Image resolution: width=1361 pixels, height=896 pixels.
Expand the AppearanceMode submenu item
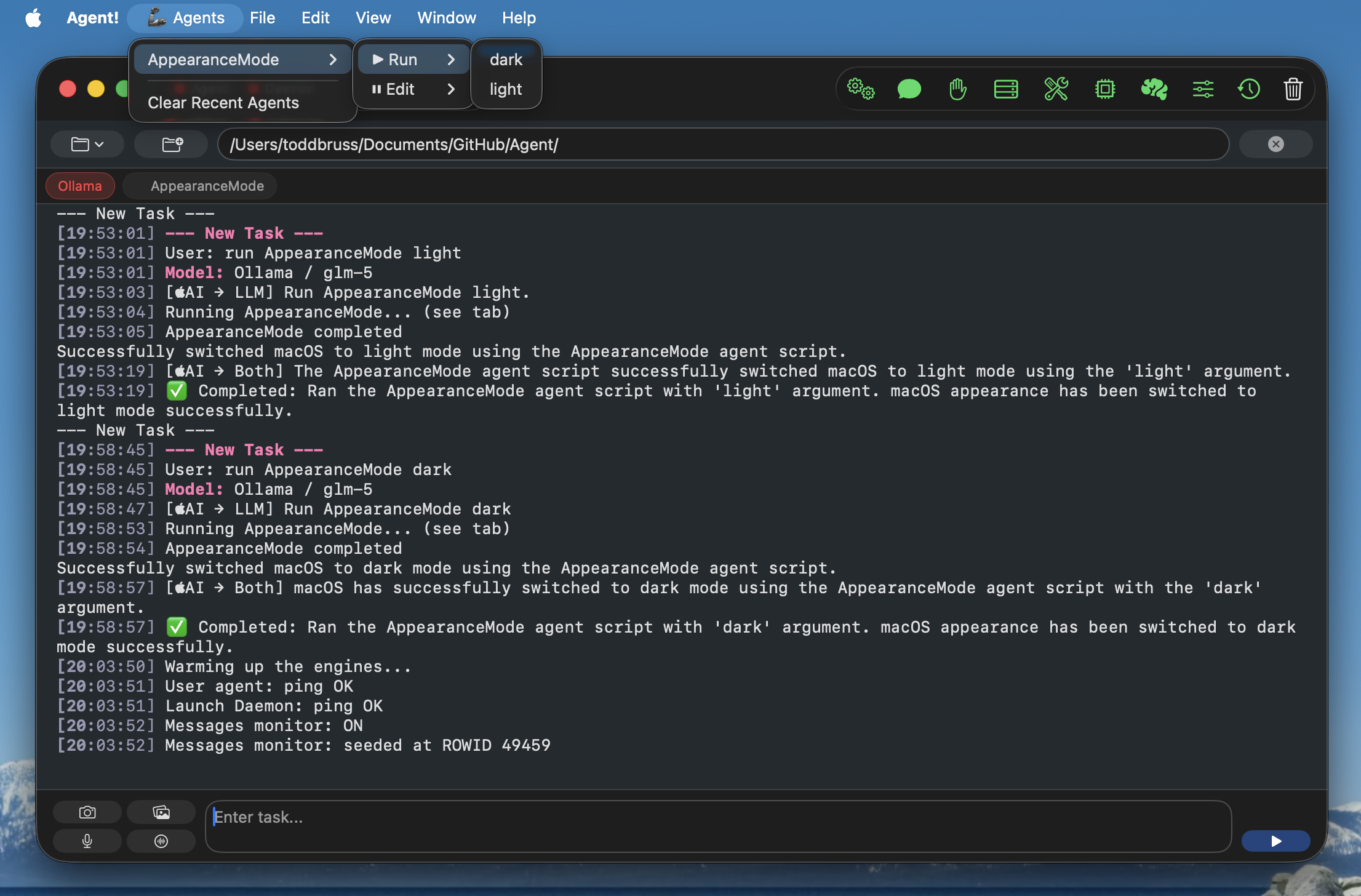(x=242, y=60)
